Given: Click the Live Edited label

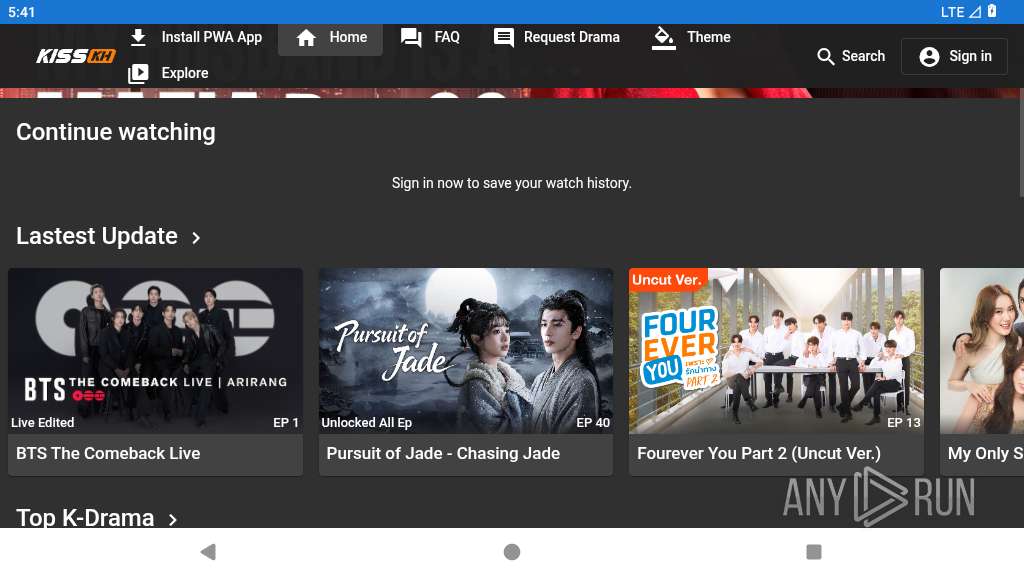Looking at the screenshot, I should click(x=42, y=423).
